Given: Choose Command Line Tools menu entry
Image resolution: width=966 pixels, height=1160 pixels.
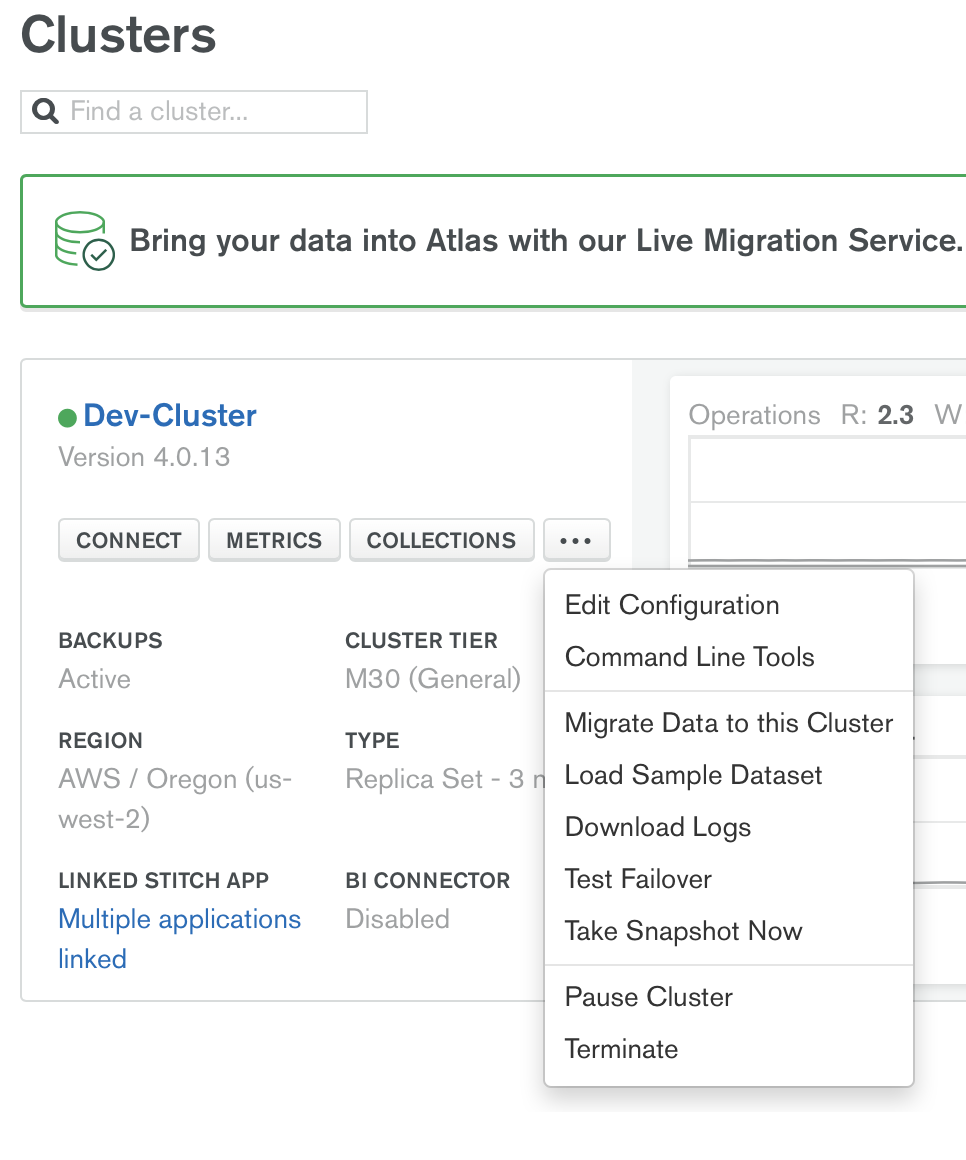Looking at the screenshot, I should pyautogui.click(x=689, y=657).
